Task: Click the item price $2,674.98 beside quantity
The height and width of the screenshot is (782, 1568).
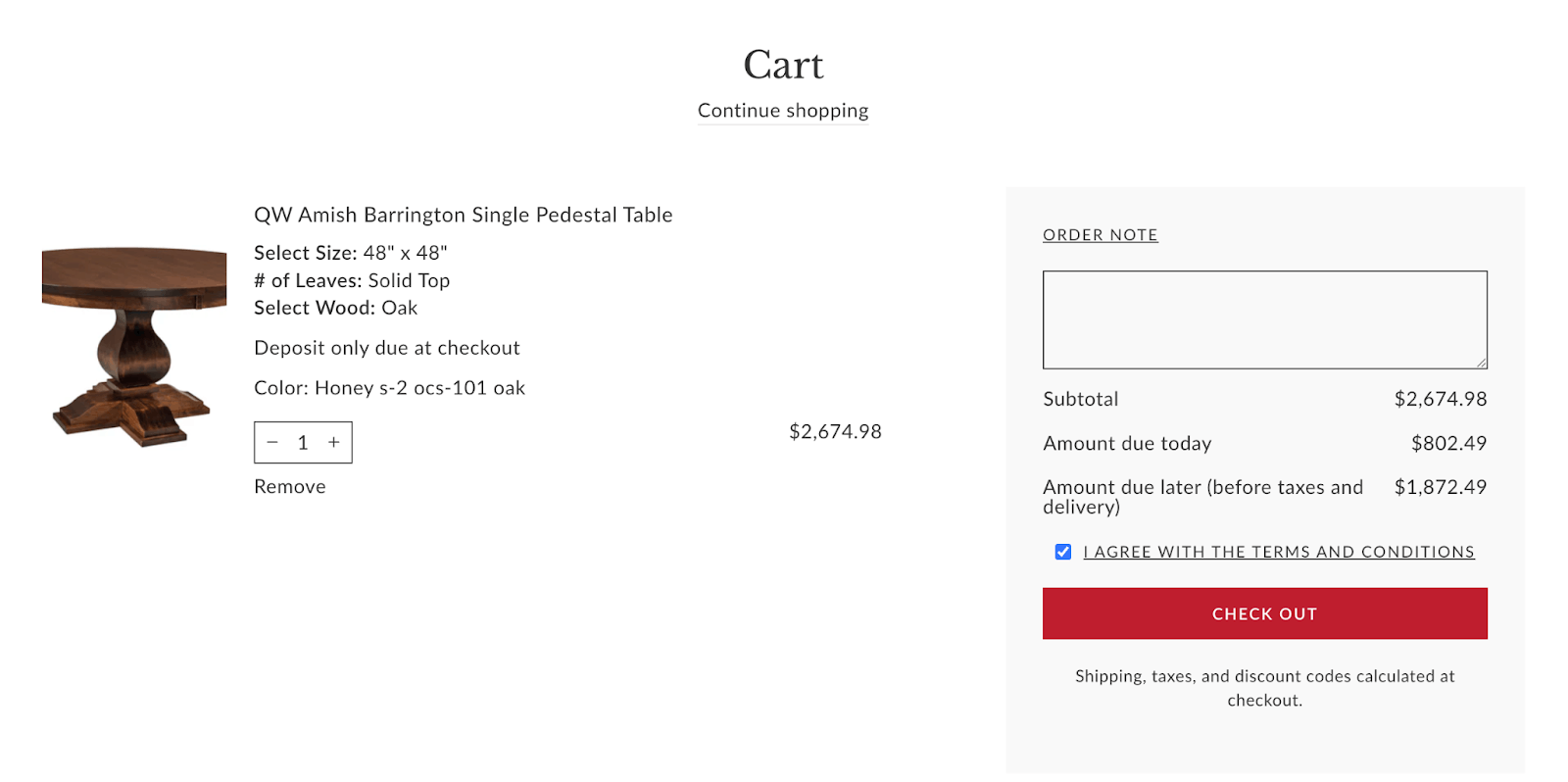Action: (x=835, y=432)
